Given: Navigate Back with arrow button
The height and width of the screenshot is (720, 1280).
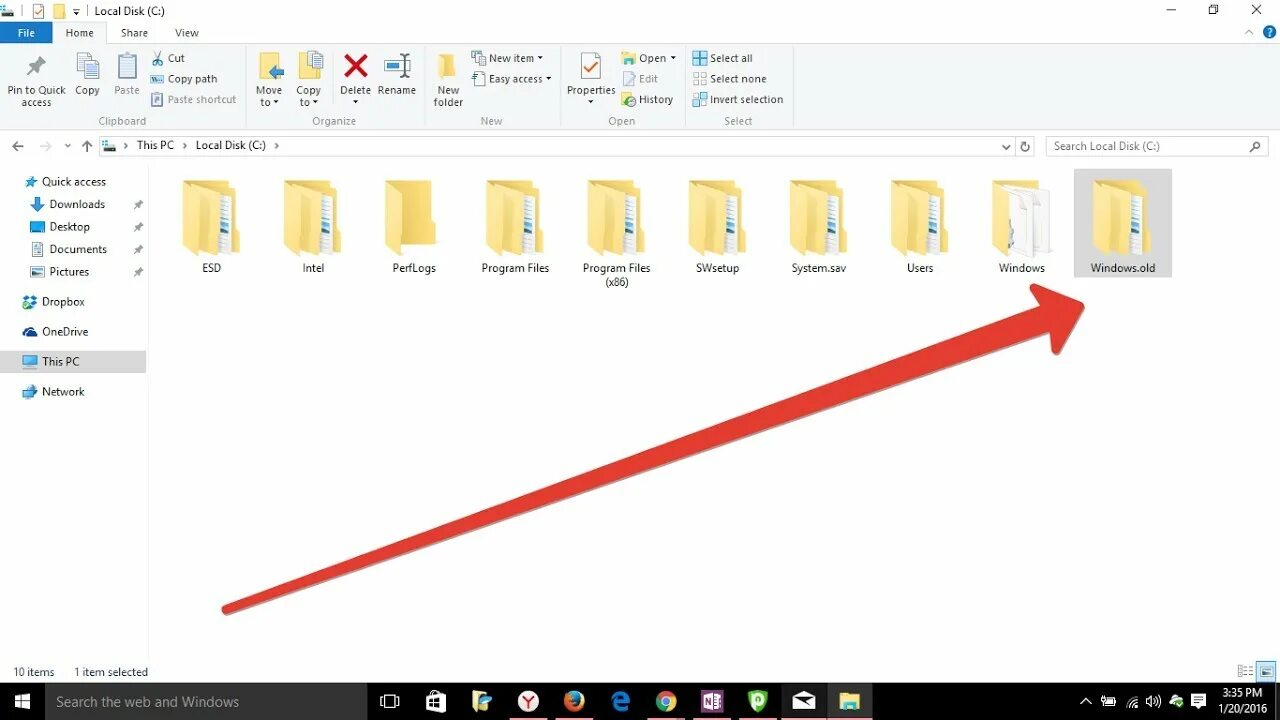Looking at the screenshot, I should pos(18,146).
